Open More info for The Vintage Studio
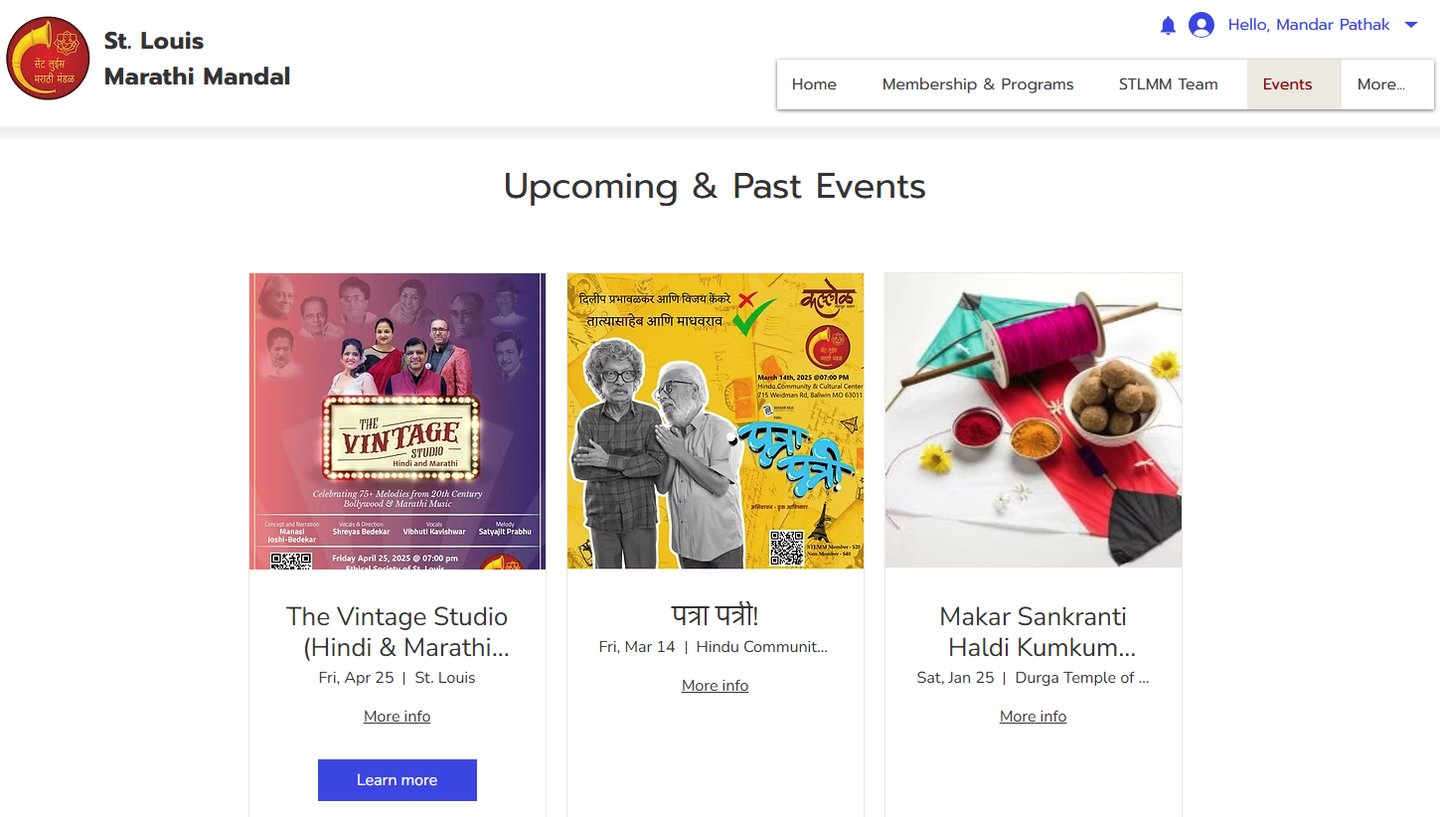This screenshot has height=817, width=1440. [397, 716]
